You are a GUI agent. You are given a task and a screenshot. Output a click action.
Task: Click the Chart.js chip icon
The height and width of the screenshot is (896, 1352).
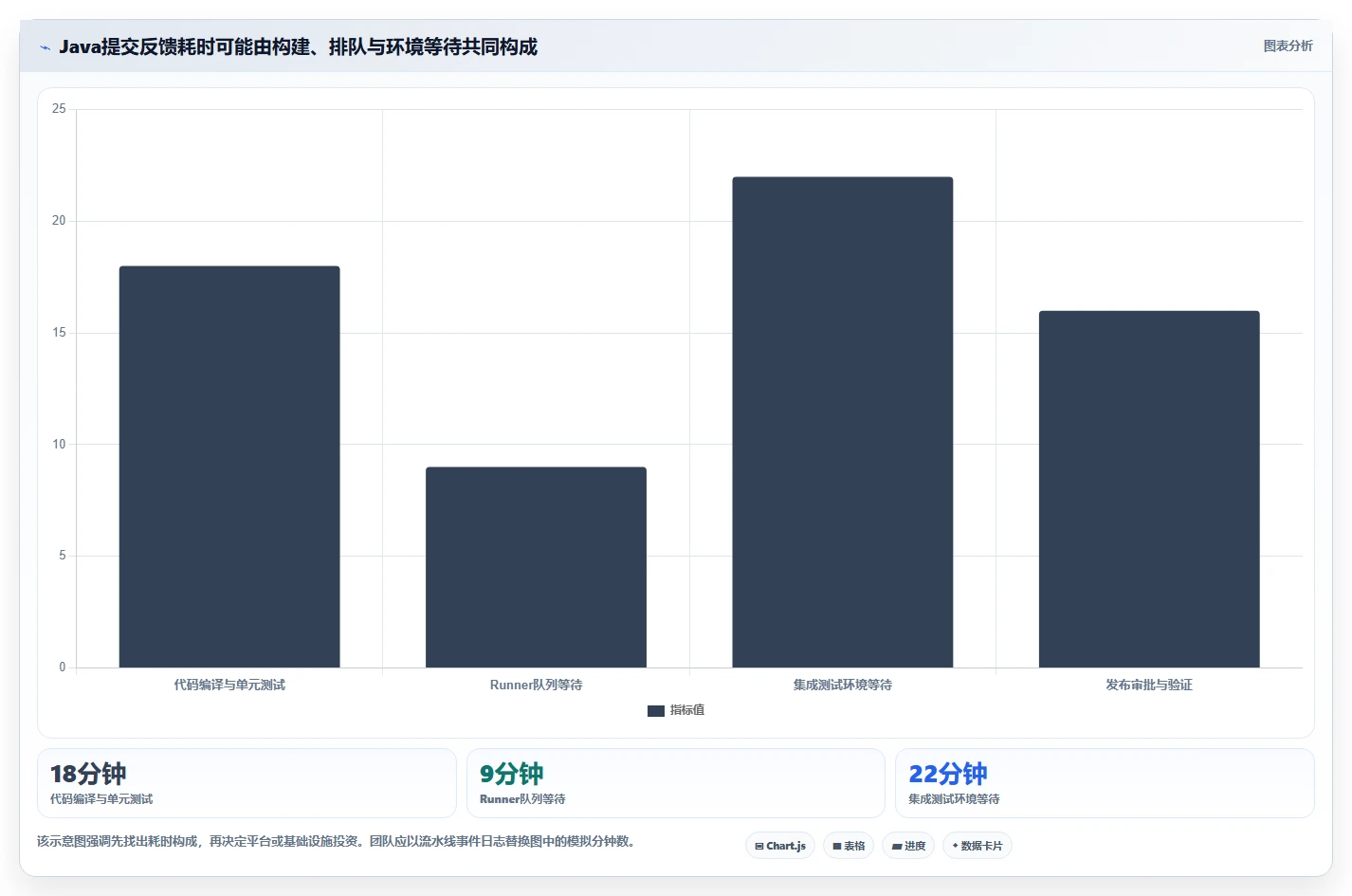coord(759,846)
